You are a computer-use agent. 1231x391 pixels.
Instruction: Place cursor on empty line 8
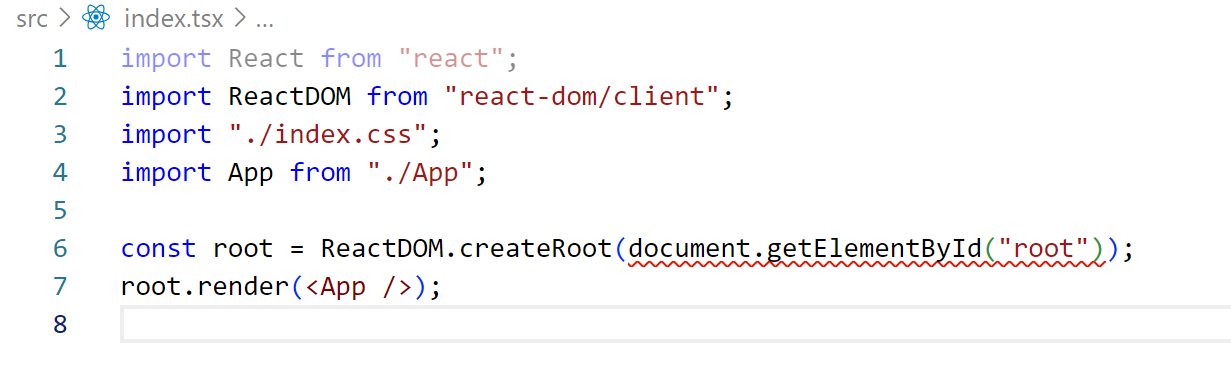tap(675, 324)
